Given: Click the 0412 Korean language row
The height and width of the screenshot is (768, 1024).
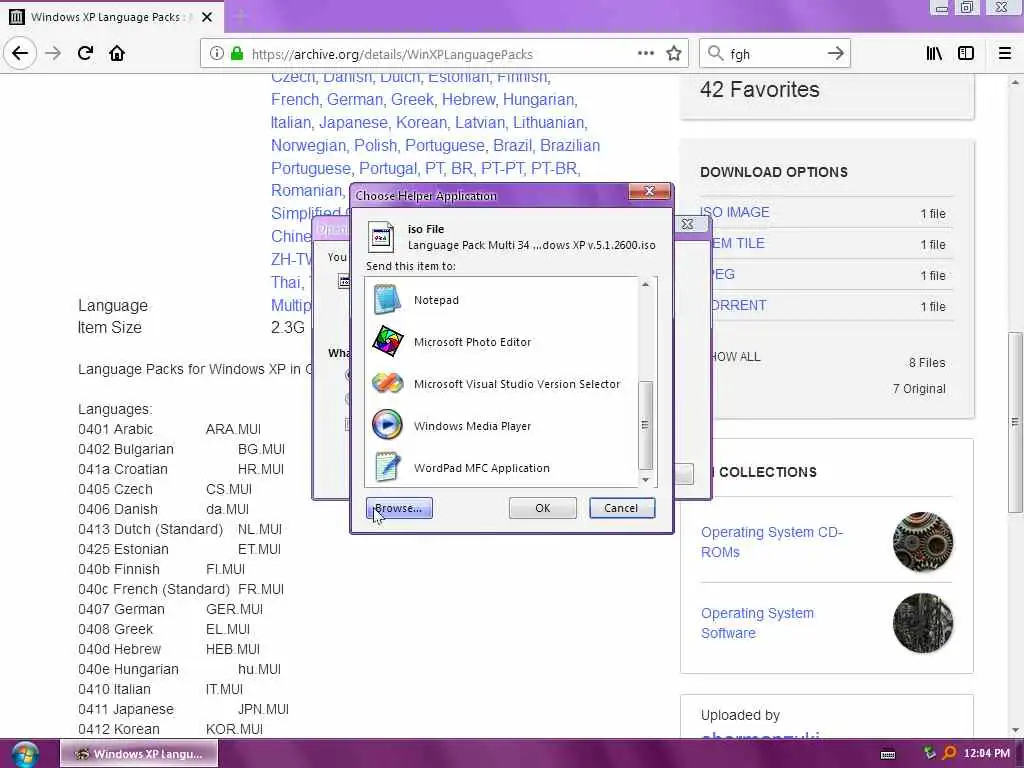Looking at the screenshot, I should click(x=170, y=729).
